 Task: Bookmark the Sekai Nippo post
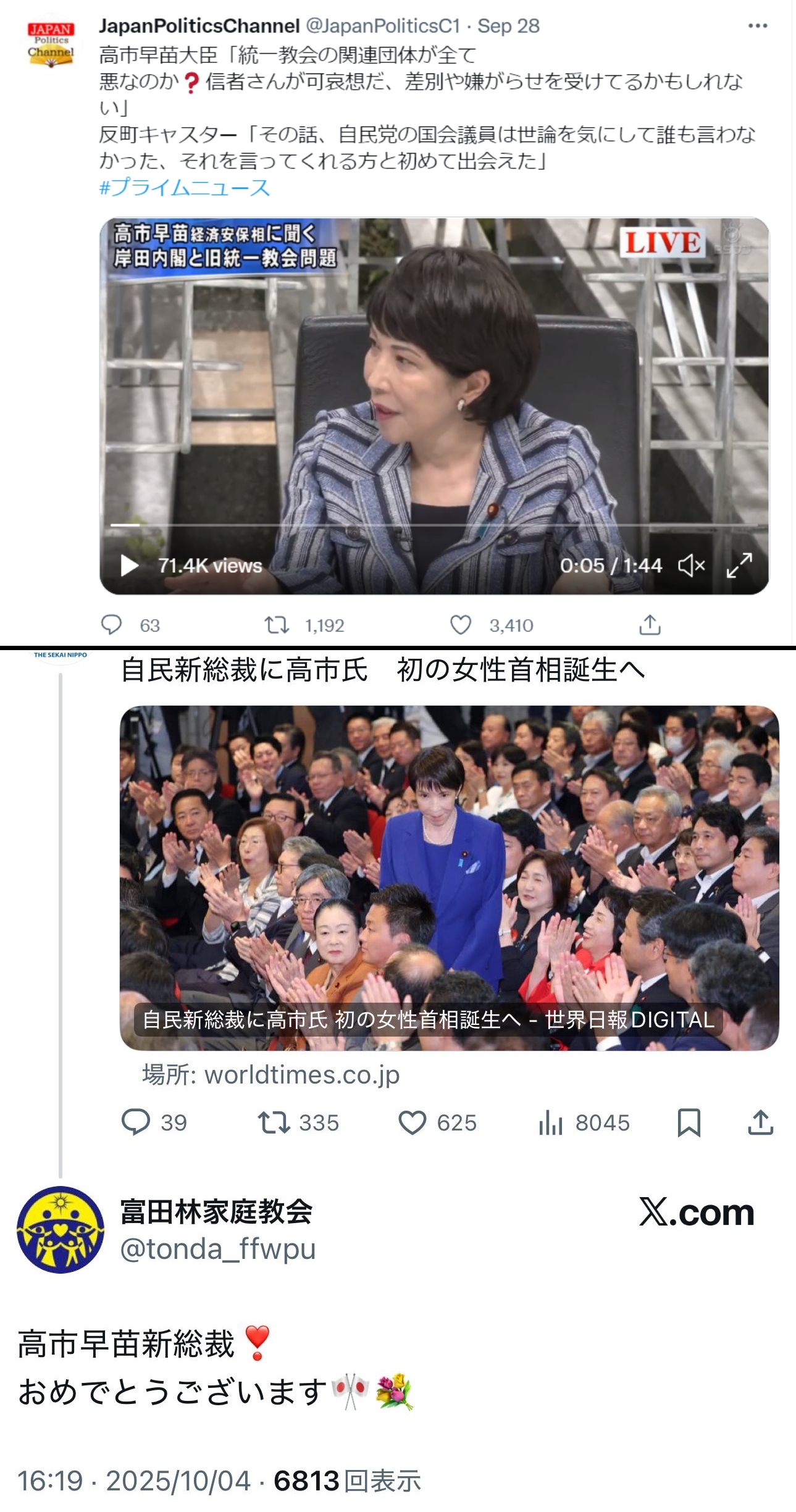[x=689, y=1122]
